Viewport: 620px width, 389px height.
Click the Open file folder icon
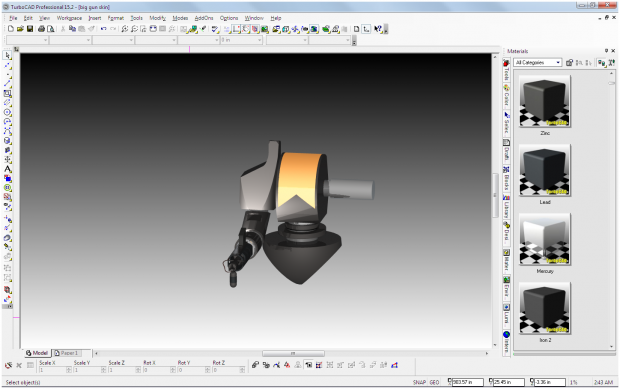tap(20, 29)
